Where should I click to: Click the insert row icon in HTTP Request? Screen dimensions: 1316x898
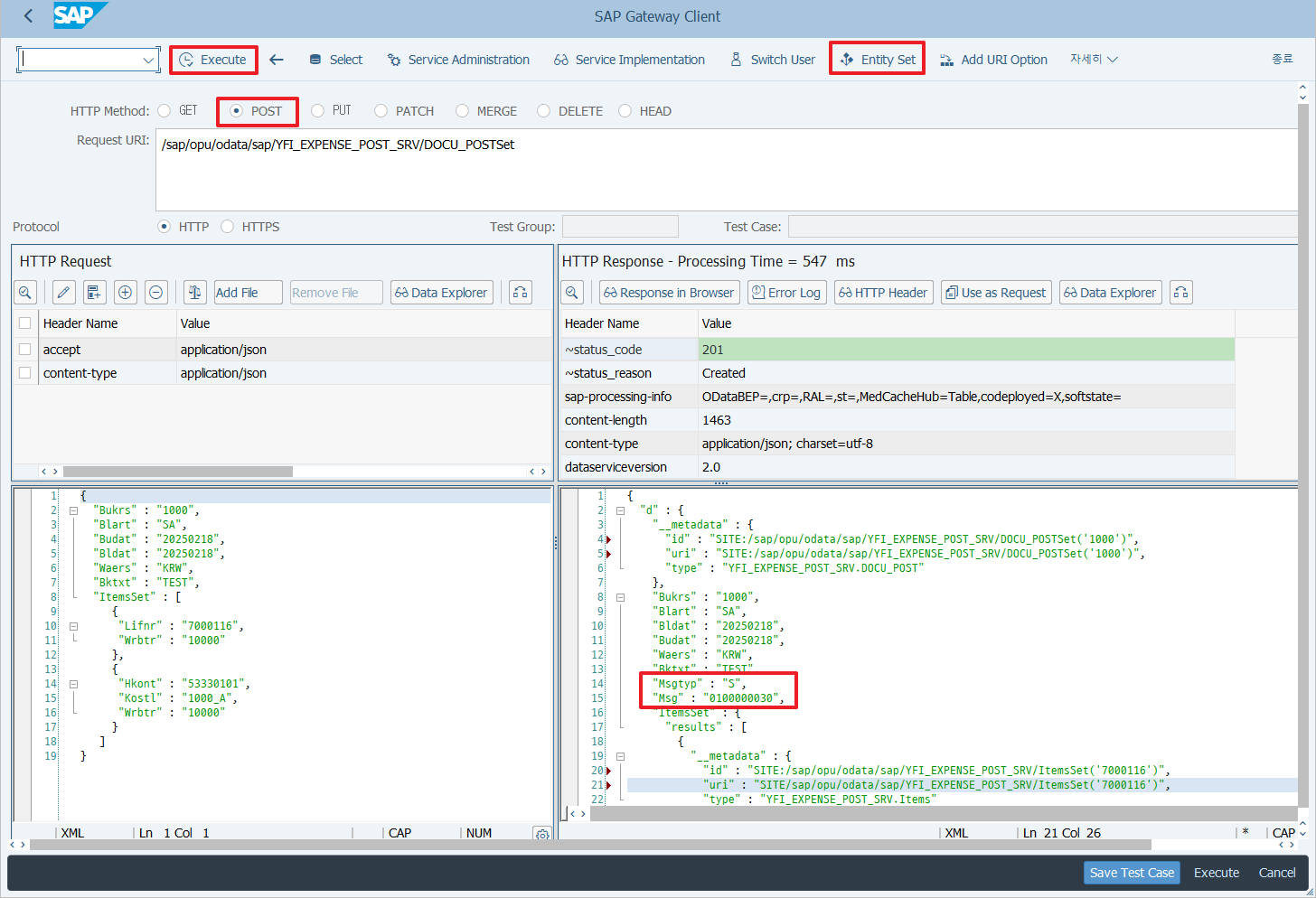tap(94, 293)
